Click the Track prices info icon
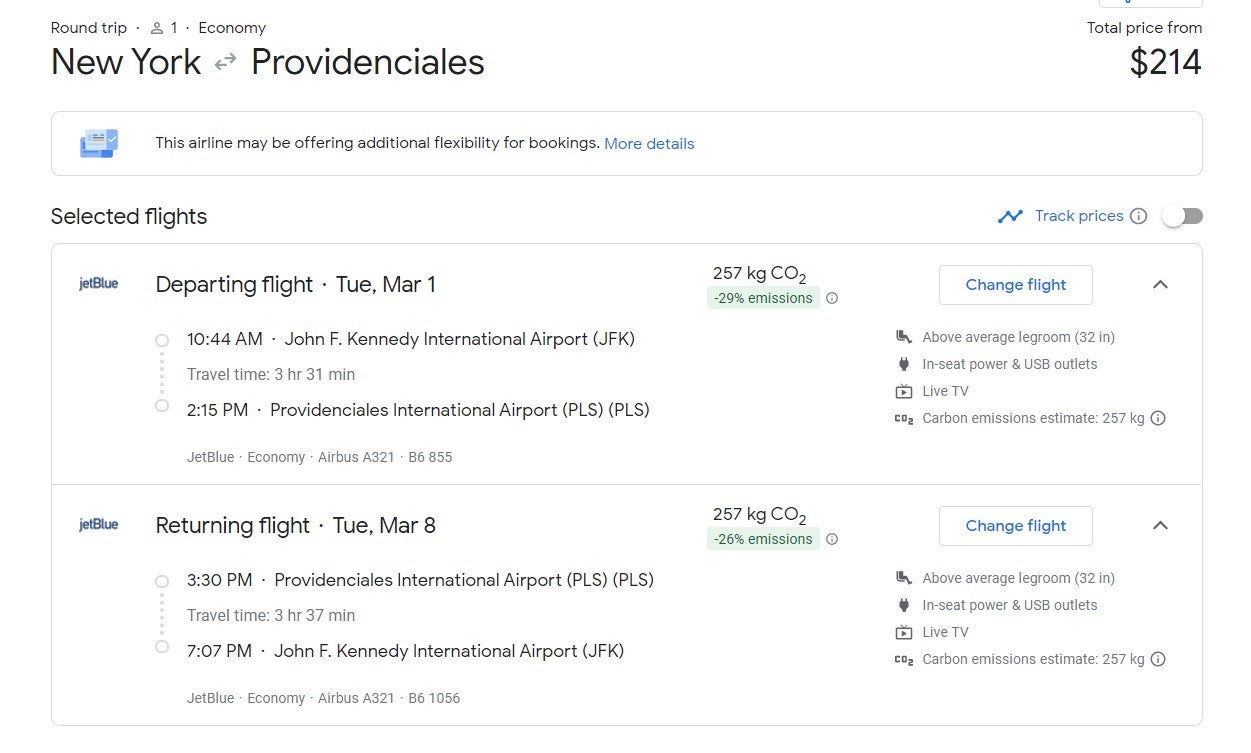1251x753 pixels. coord(1138,216)
